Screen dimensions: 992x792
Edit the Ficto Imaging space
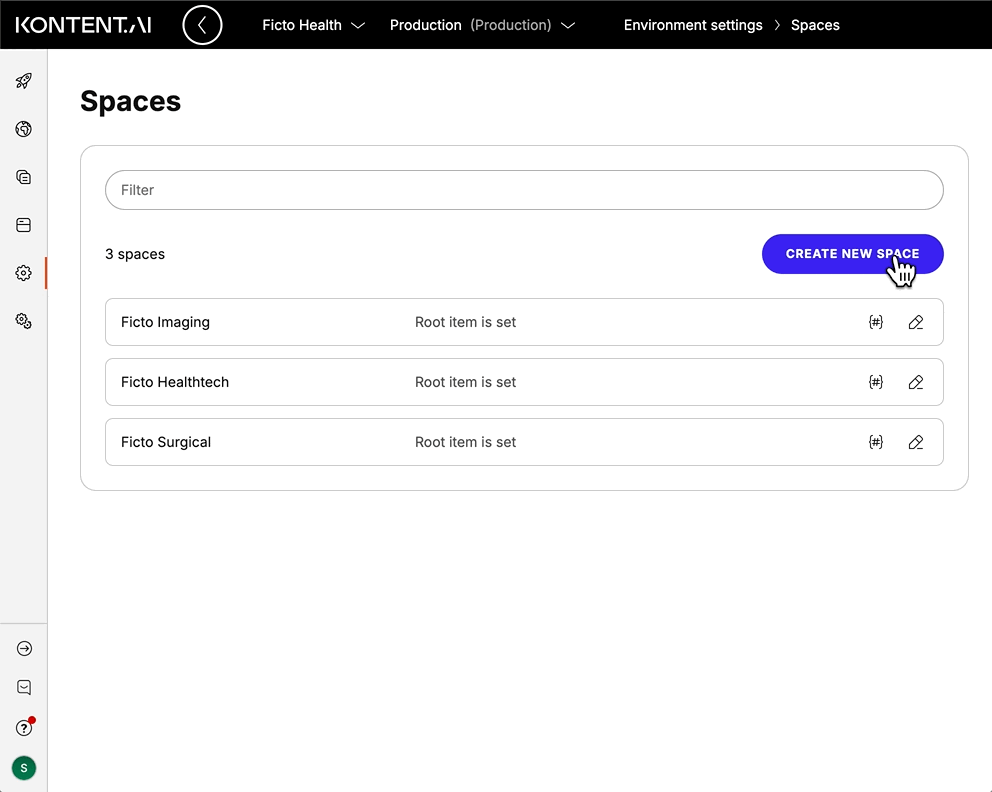tap(916, 322)
